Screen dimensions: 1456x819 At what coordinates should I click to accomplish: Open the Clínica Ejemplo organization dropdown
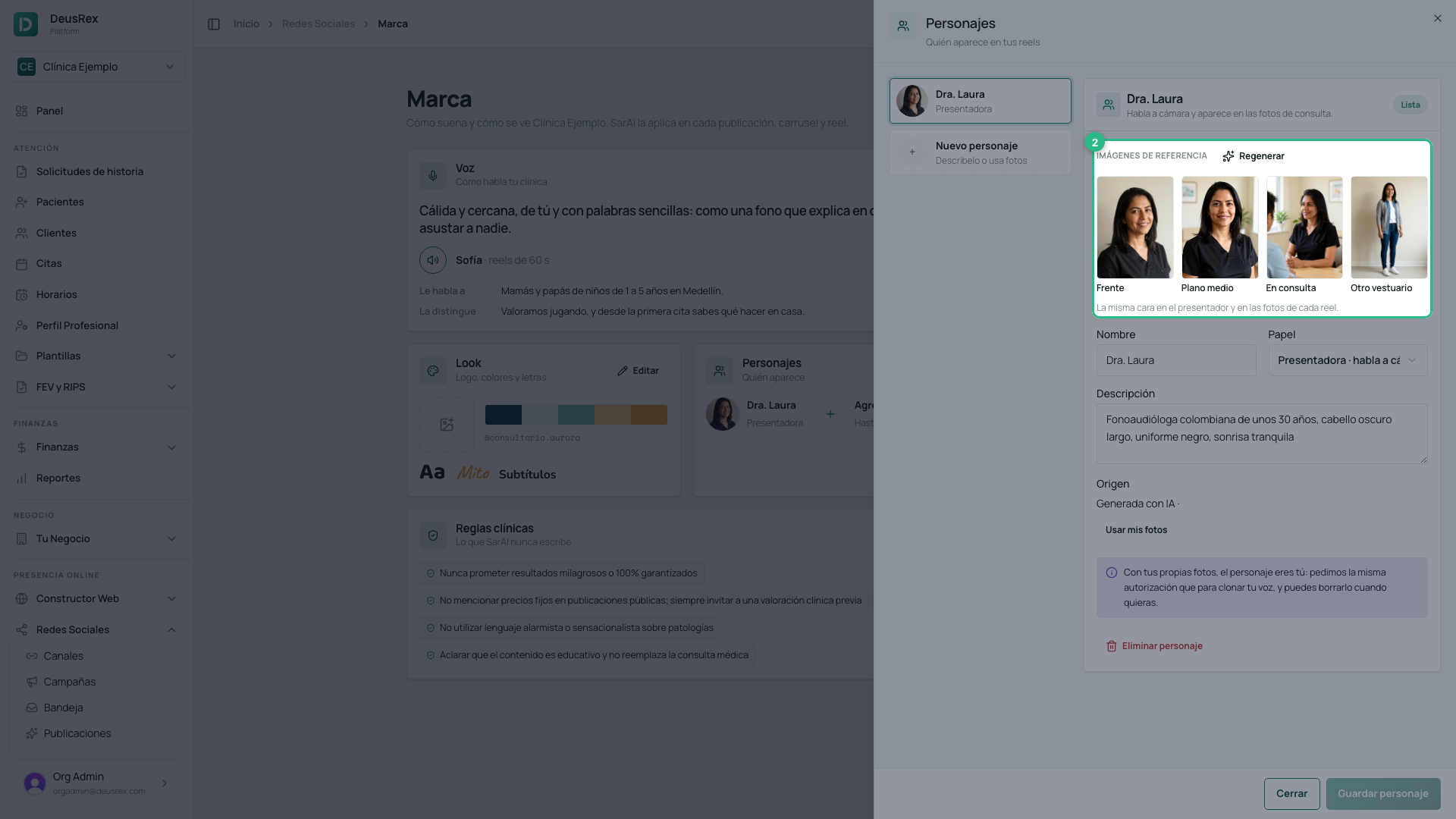pyautogui.click(x=96, y=67)
